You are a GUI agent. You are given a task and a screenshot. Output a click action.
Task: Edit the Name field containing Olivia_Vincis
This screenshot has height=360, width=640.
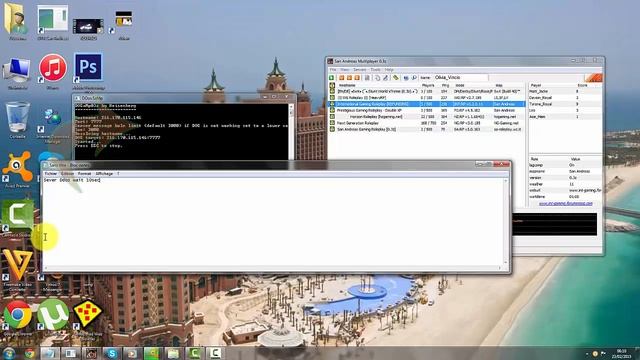[x=460, y=78]
